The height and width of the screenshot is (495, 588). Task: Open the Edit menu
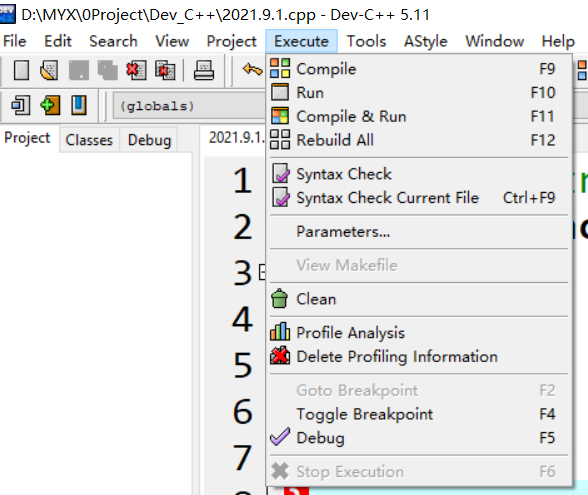click(x=58, y=41)
